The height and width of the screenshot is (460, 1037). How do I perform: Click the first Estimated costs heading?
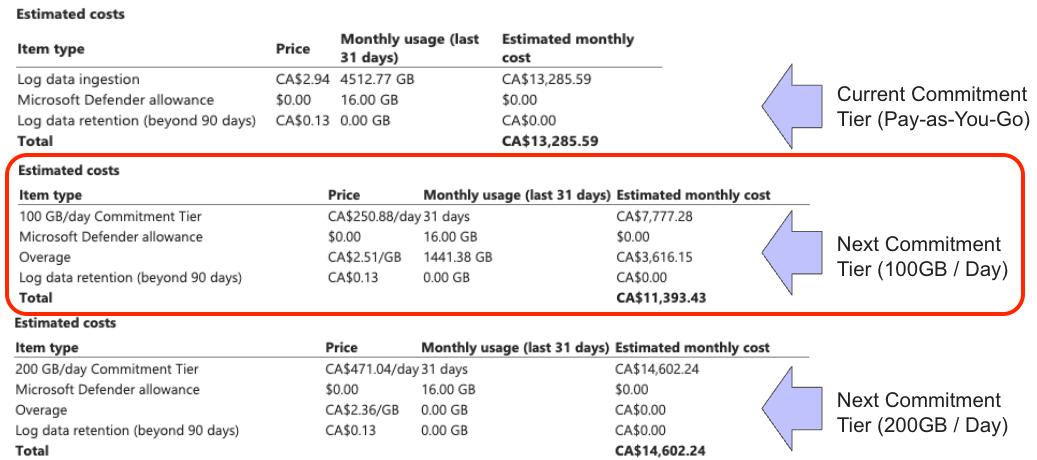[x=70, y=14]
